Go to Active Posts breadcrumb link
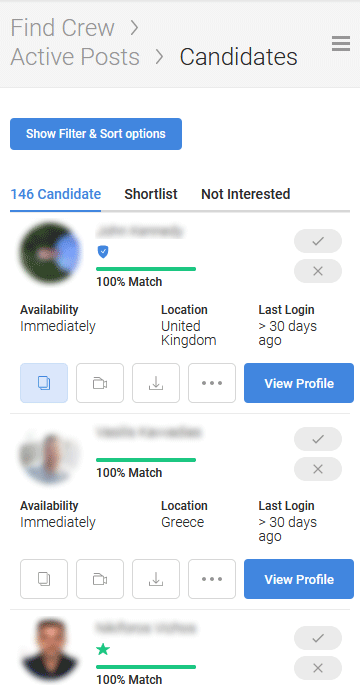The image size is (360, 695). [75, 57]
